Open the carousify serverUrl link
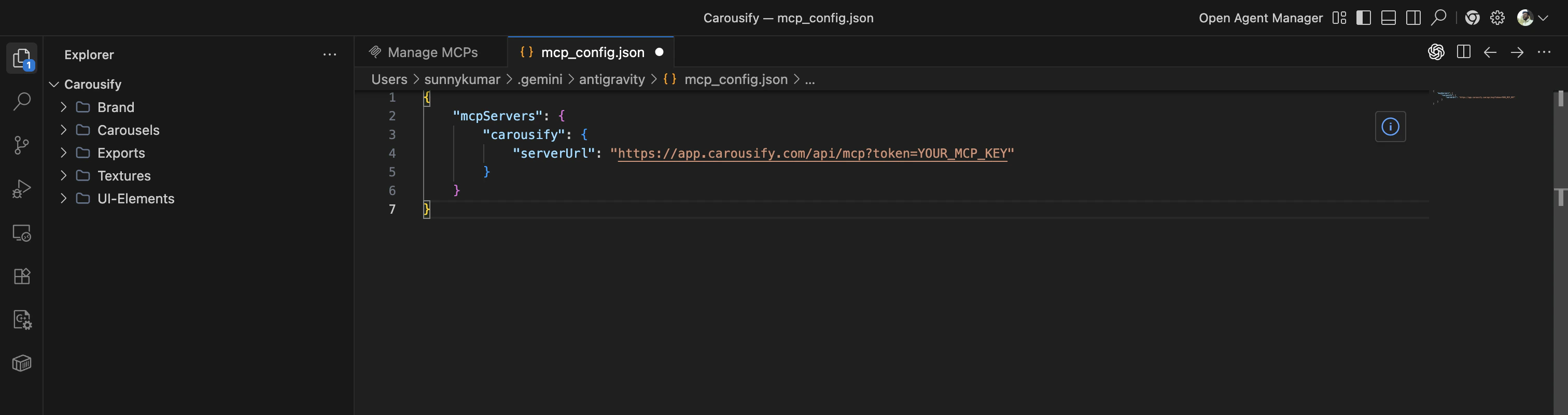Image resolution: width=1568 pixels, height=415 pixels. tap(812, 154)
